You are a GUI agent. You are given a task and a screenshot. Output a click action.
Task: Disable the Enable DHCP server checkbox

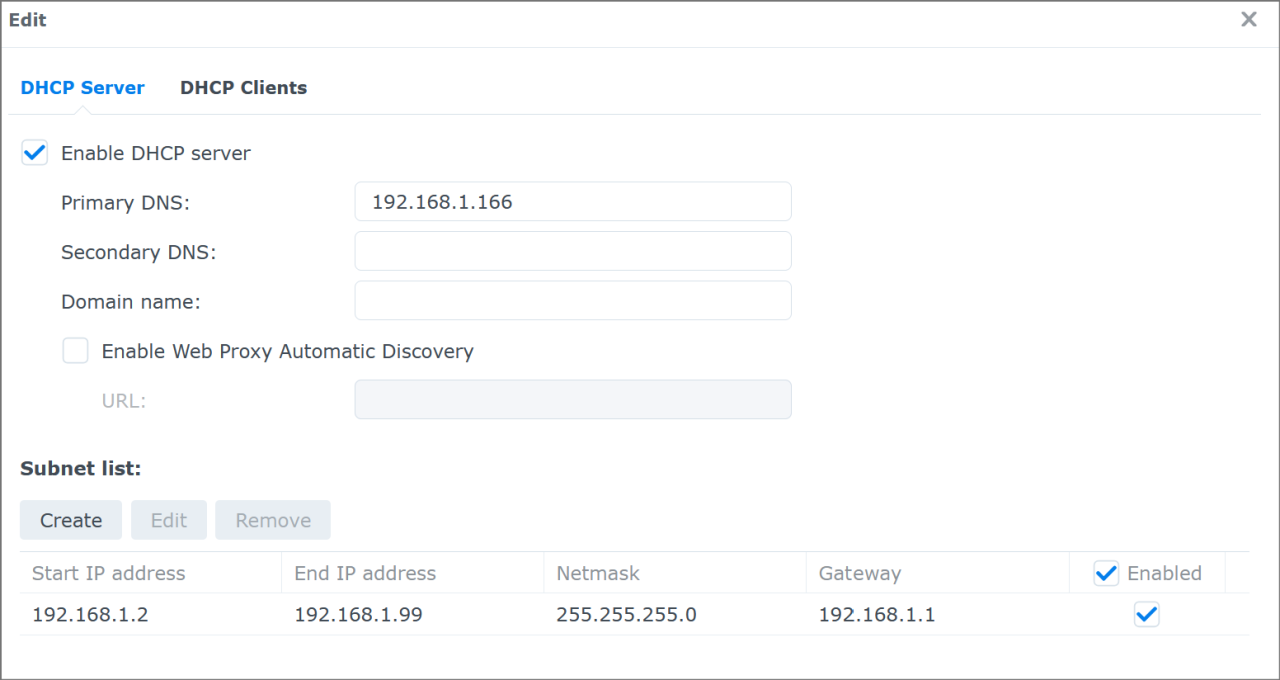34,152
